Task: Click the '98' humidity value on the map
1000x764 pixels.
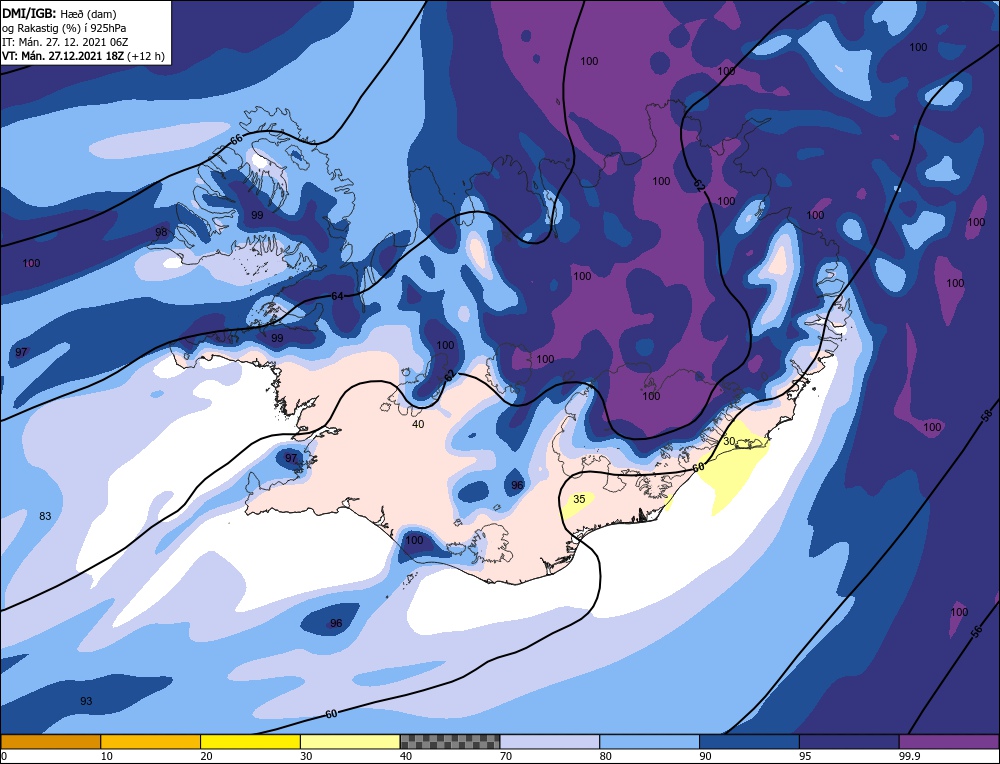Action: [x=161, y=232]
